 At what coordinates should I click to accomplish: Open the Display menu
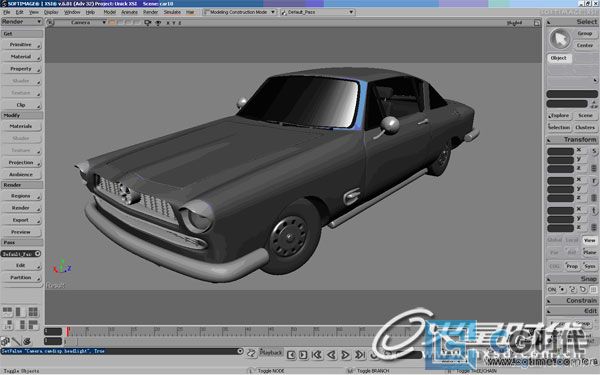point(51,12)
